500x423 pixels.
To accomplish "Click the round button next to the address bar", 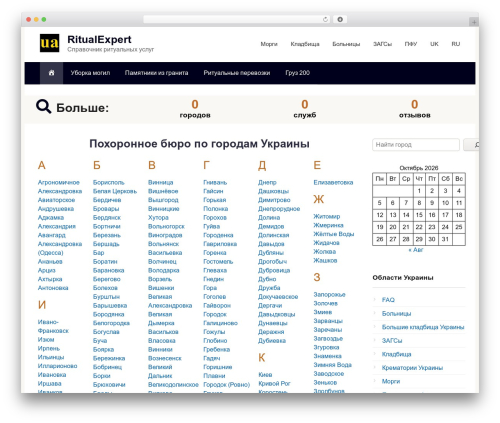I will [340, 20].
